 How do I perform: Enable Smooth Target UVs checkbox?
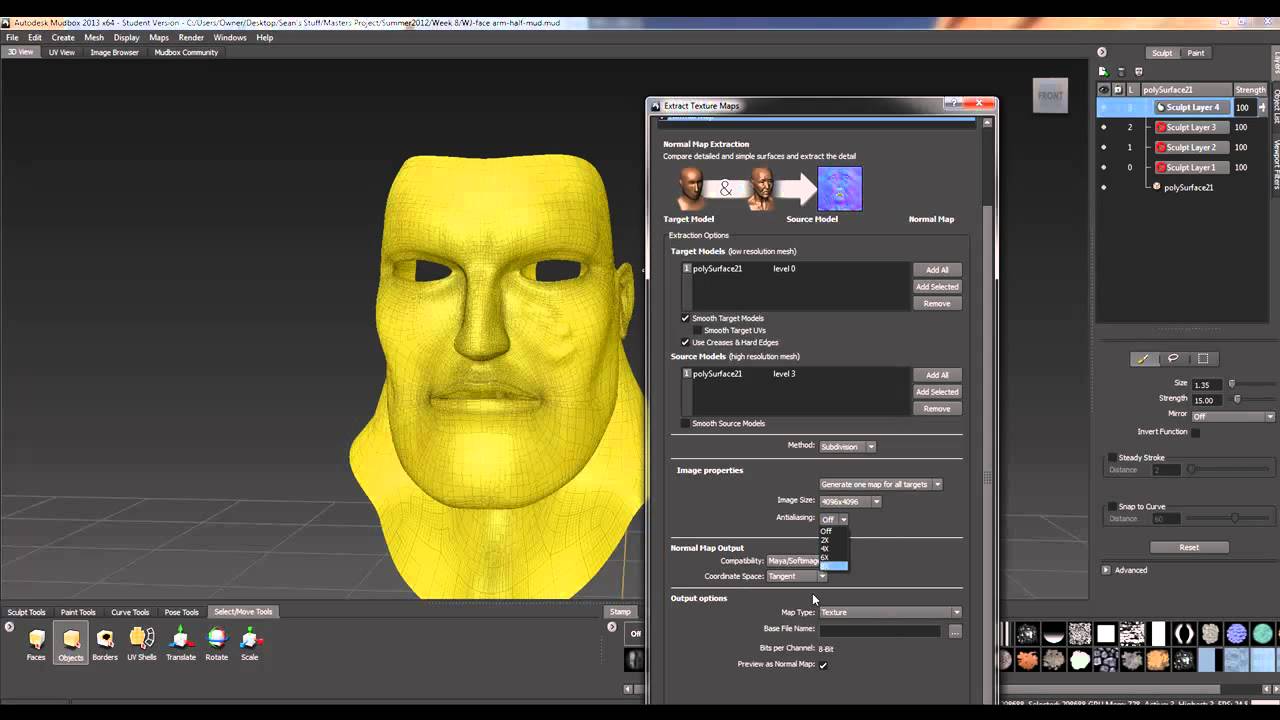coord(697,330)
